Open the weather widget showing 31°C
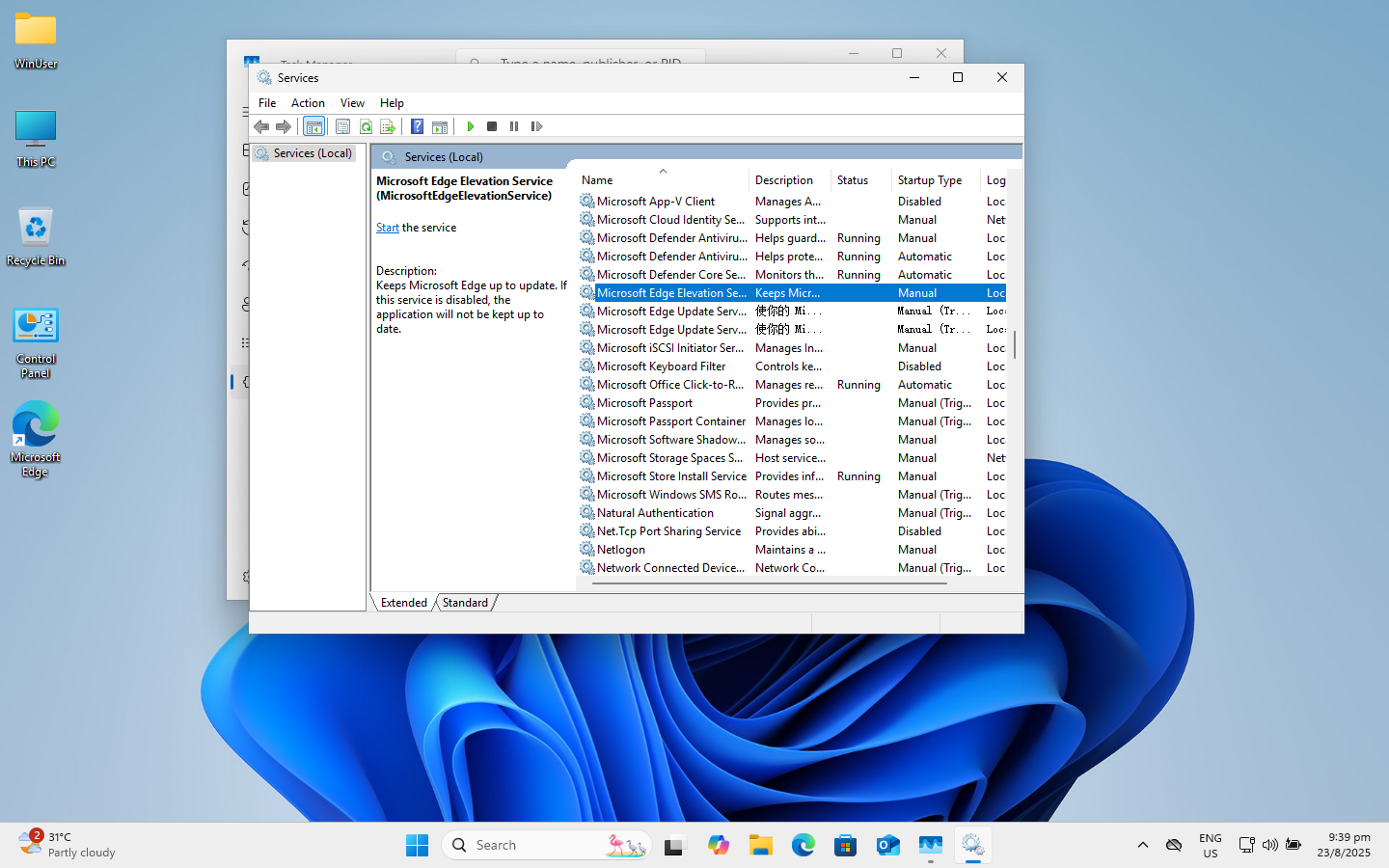Image resolution: width=1389 pixels, height=868 pixels. 68,845
